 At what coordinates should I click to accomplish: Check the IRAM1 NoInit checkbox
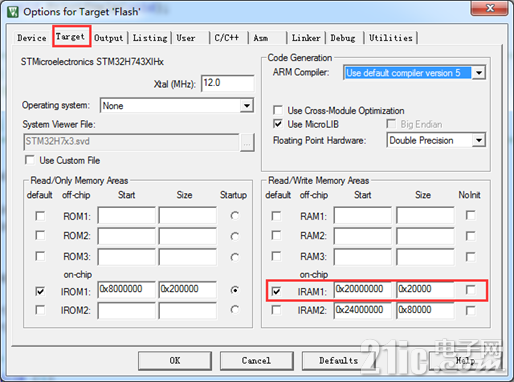click(x=470, y=290)
